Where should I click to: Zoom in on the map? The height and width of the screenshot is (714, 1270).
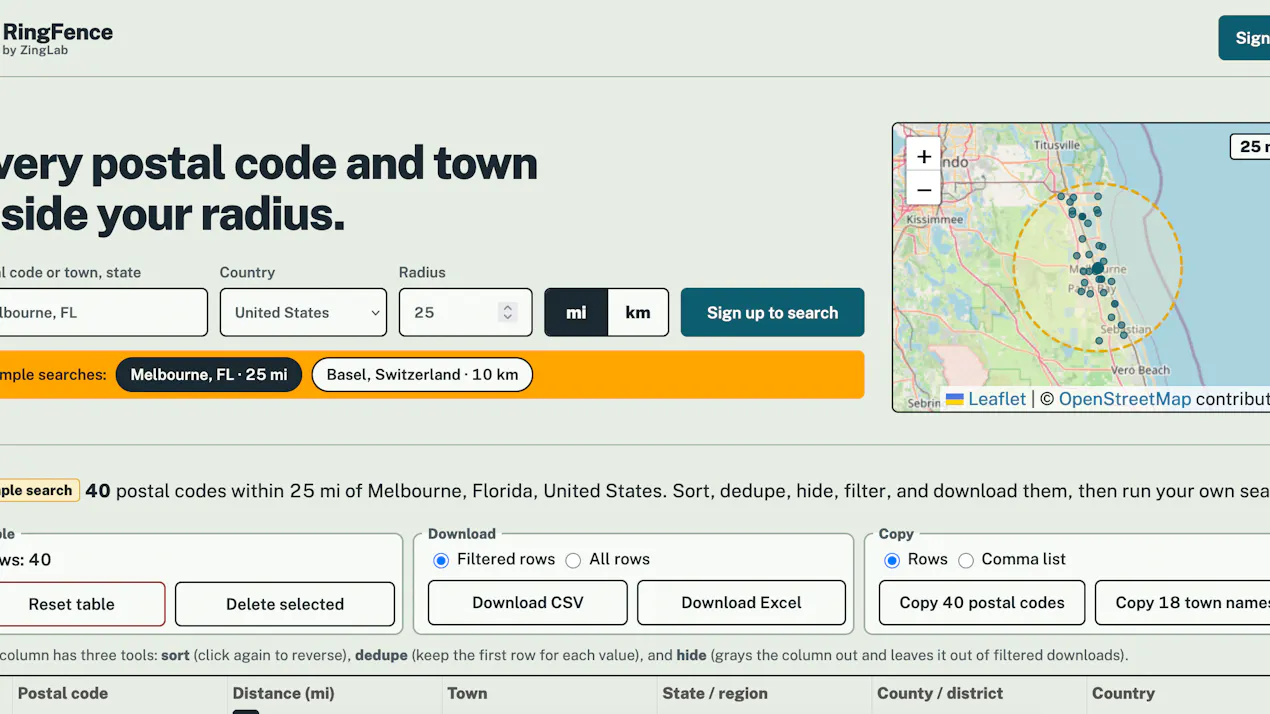[x=924, y=156]
